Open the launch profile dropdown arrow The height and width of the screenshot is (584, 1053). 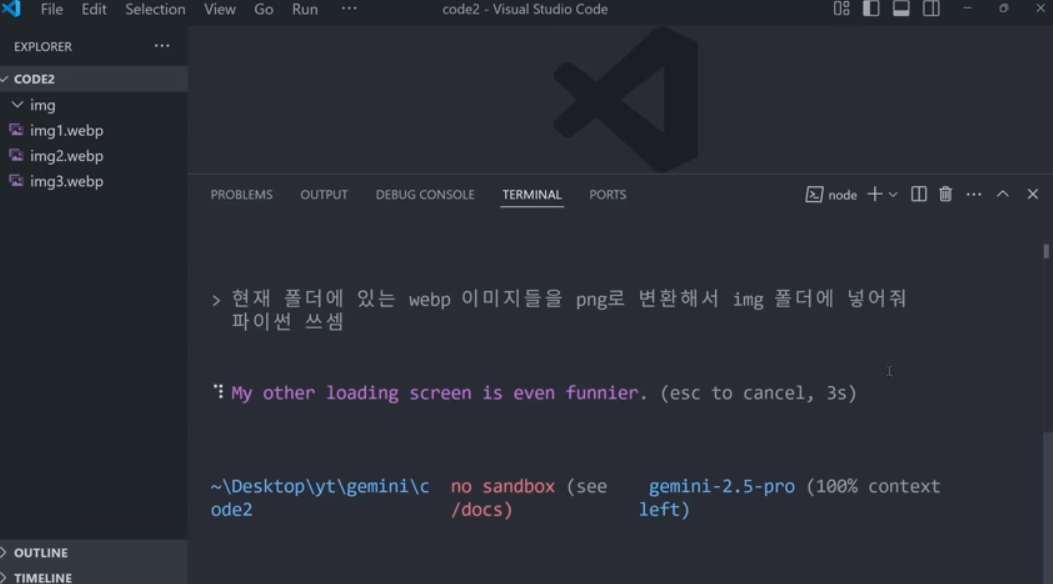click(x=893, y=195)
